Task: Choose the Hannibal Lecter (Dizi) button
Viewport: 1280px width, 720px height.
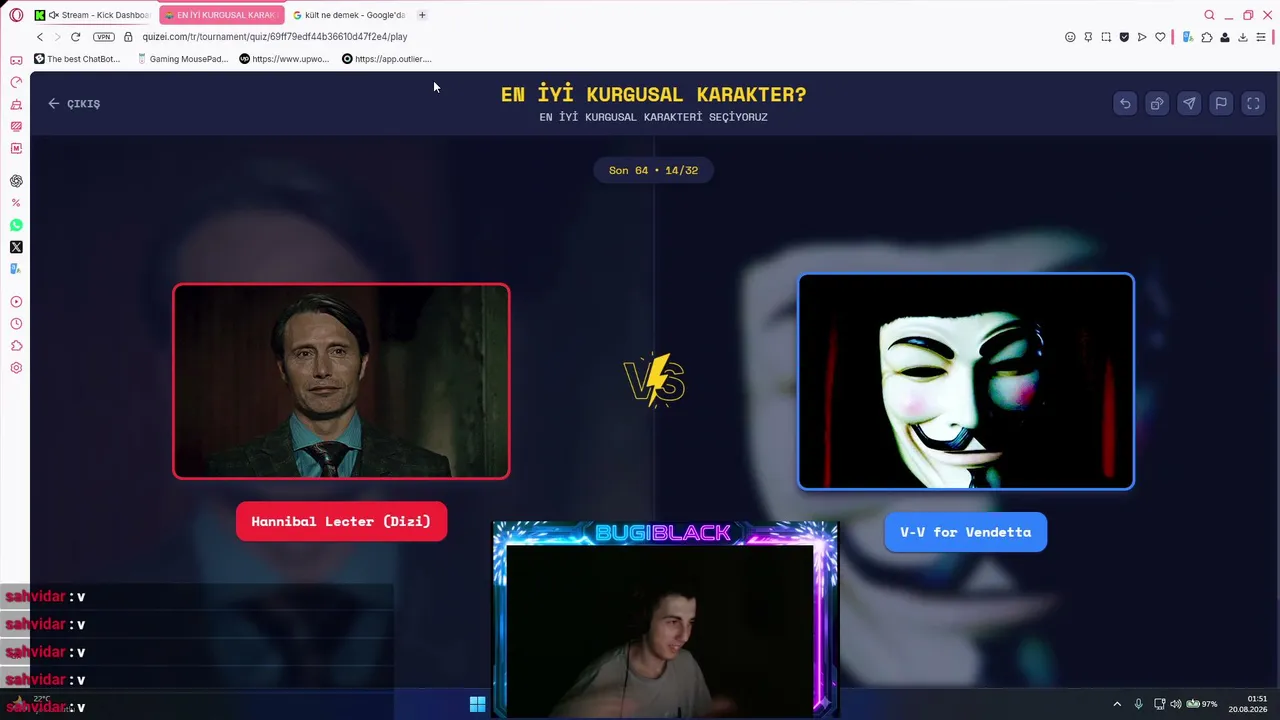Action: [x=341, y=521]
